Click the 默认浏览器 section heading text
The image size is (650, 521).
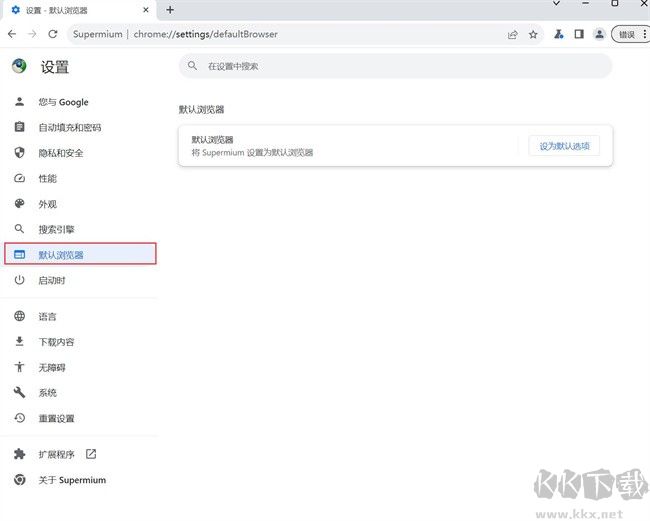201,109
